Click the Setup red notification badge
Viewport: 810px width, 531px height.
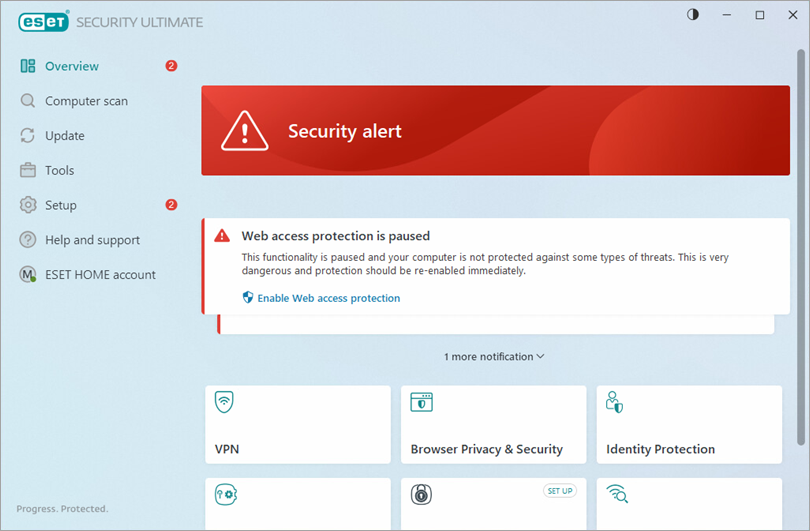[x=171, y=205]
